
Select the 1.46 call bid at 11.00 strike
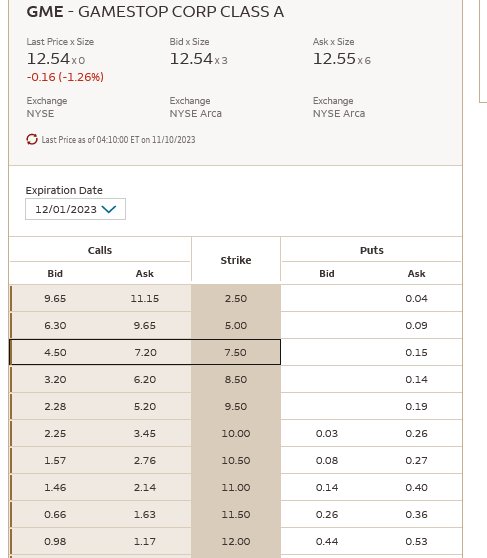coord(55,488)
